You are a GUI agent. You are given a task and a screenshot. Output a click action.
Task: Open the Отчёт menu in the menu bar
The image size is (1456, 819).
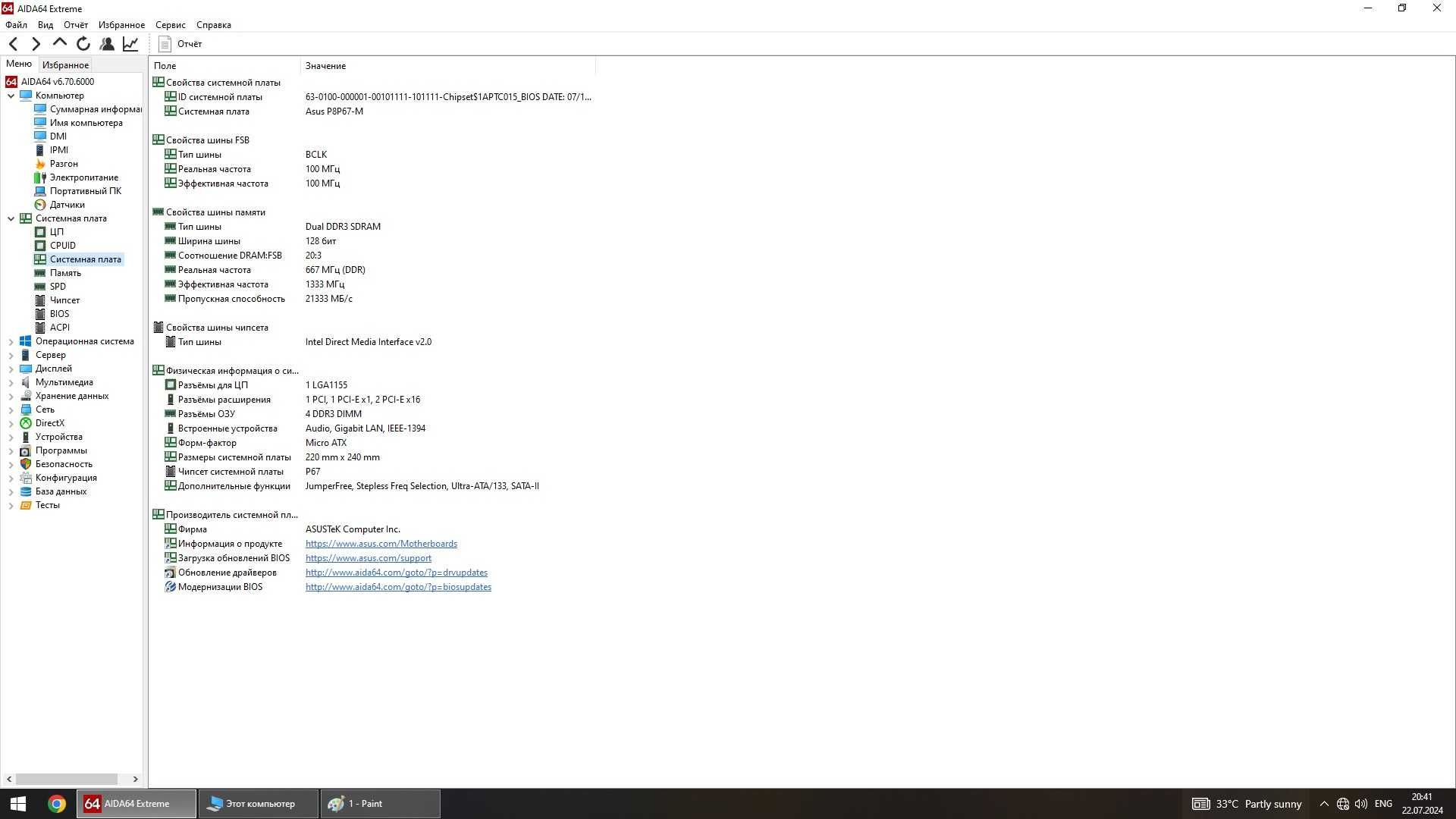click(x=76, y=25)
